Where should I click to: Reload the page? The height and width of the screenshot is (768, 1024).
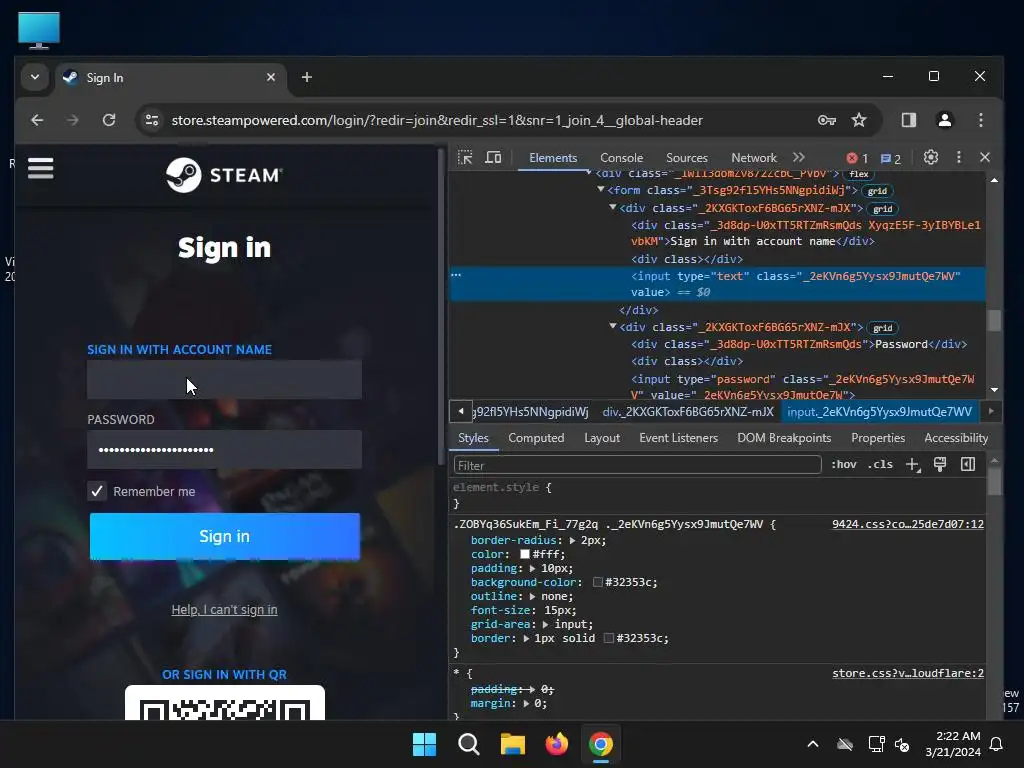tap(109, 120)
